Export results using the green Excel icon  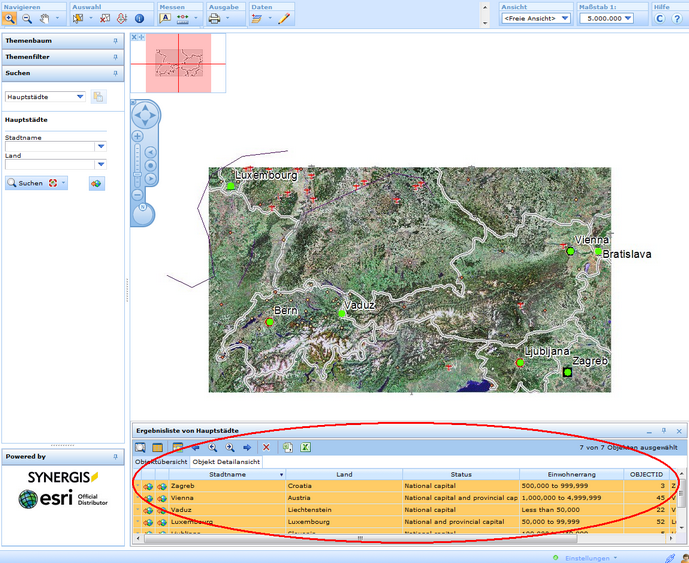click(x=306, y=447)
